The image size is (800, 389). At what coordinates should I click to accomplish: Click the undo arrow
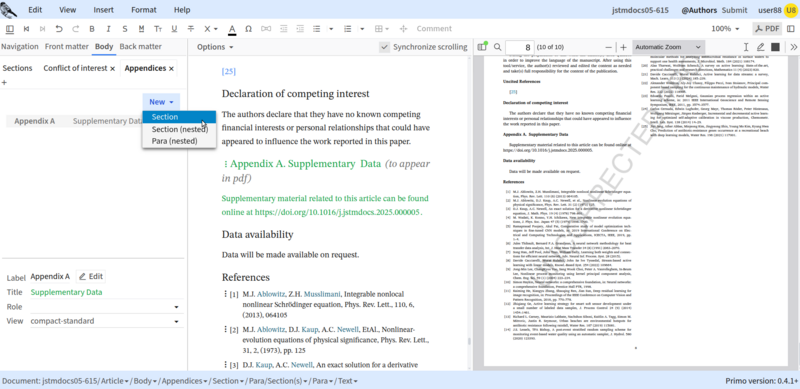pyautogui.click(x=59, y=29)
